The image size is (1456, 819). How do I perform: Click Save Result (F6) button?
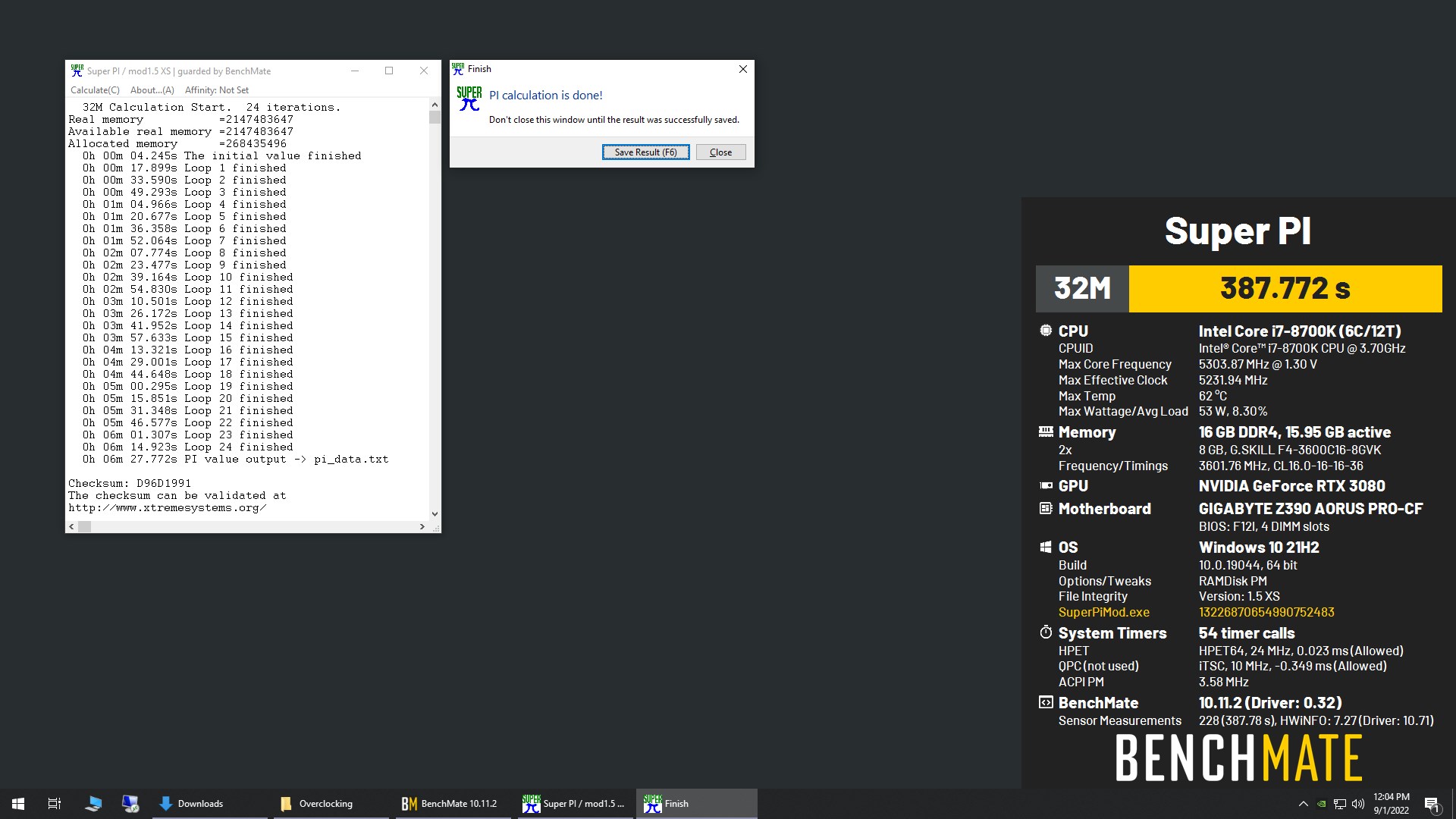[x=645, y=152]
